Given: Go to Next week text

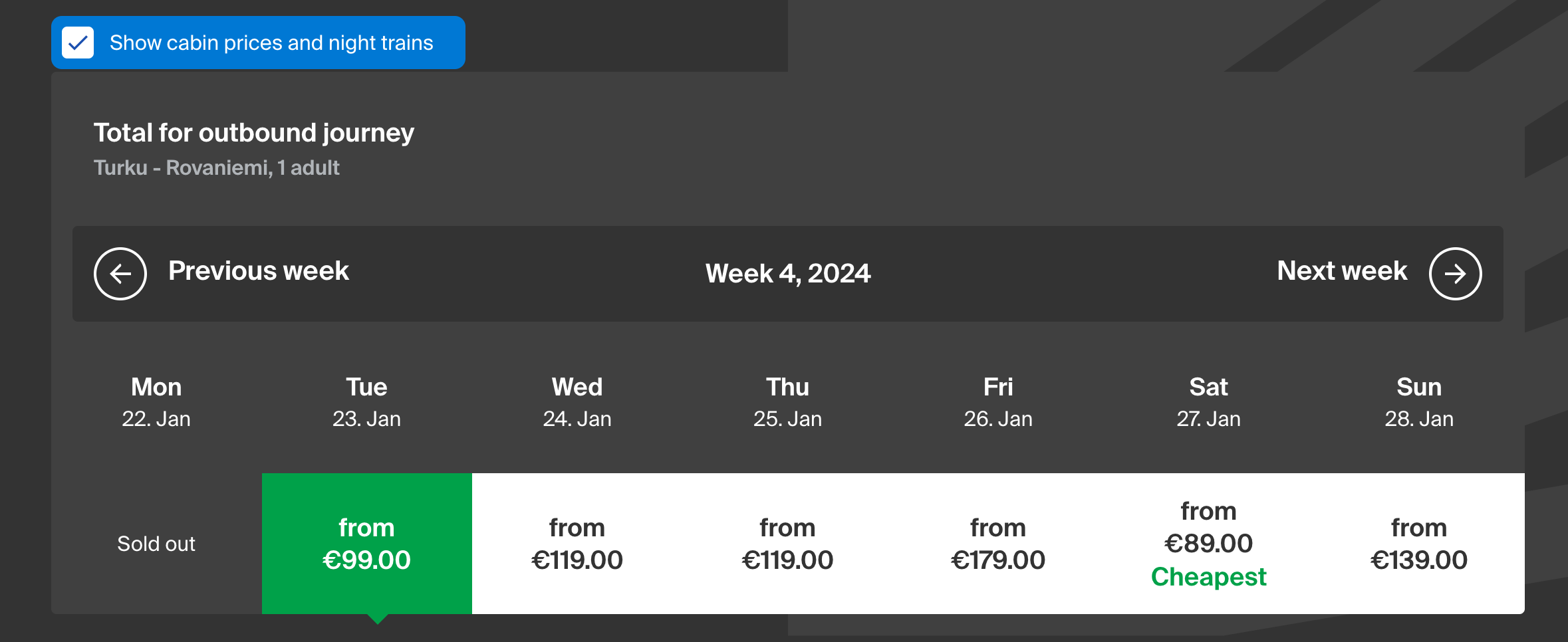Looking at the screenshot, I should 1342,271.
